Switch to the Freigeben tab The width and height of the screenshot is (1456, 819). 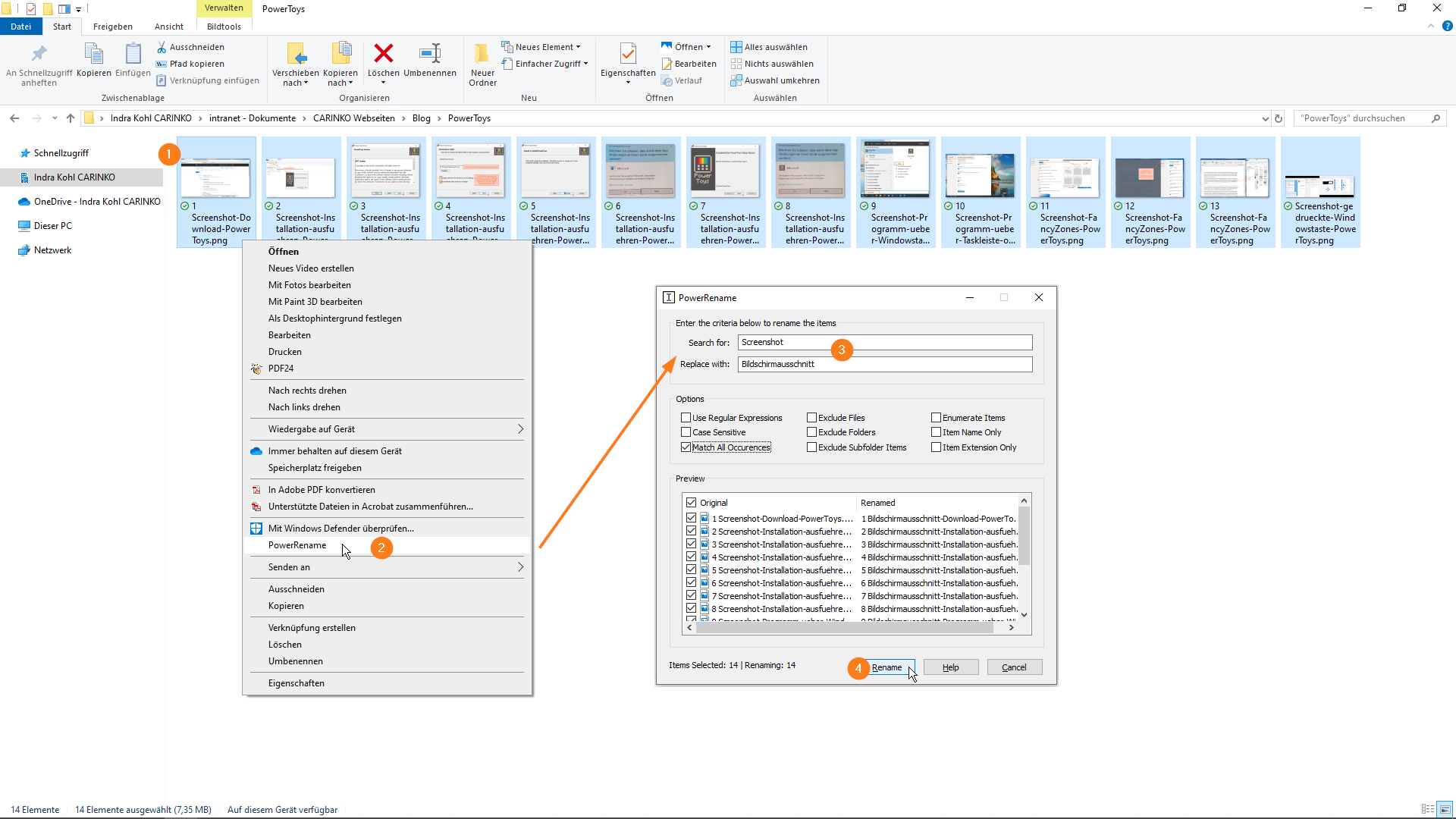click(x=112, y=27)
